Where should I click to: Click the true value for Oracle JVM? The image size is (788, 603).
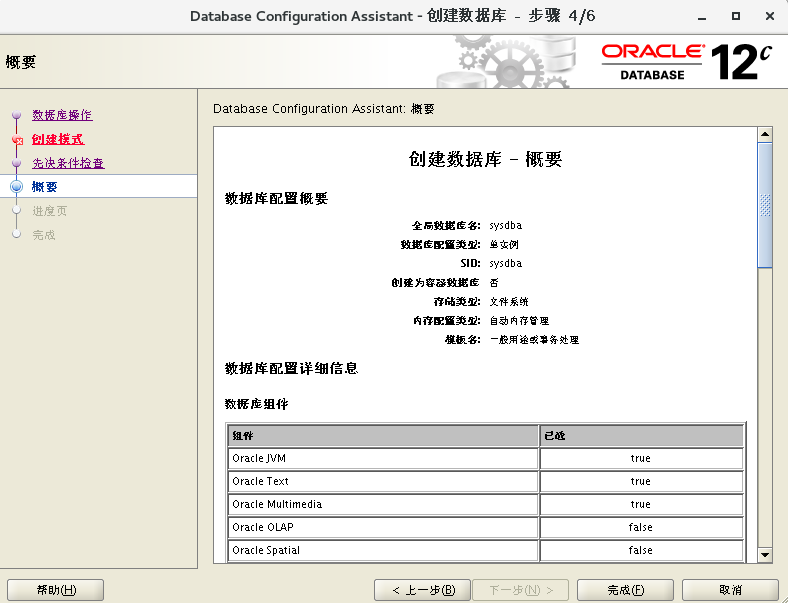tap(641, 458)
